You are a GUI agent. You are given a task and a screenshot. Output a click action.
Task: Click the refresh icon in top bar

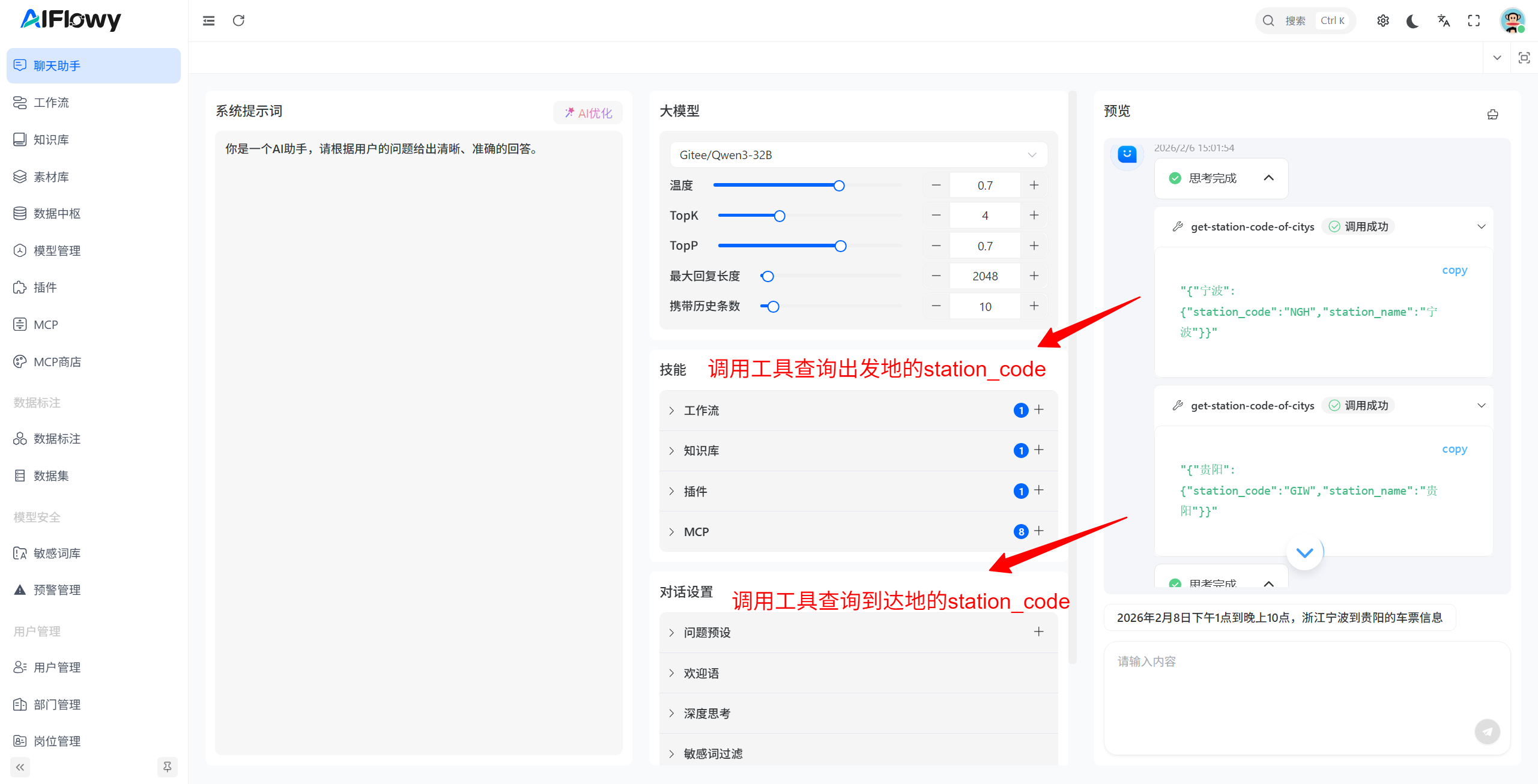tap(238, 20)
